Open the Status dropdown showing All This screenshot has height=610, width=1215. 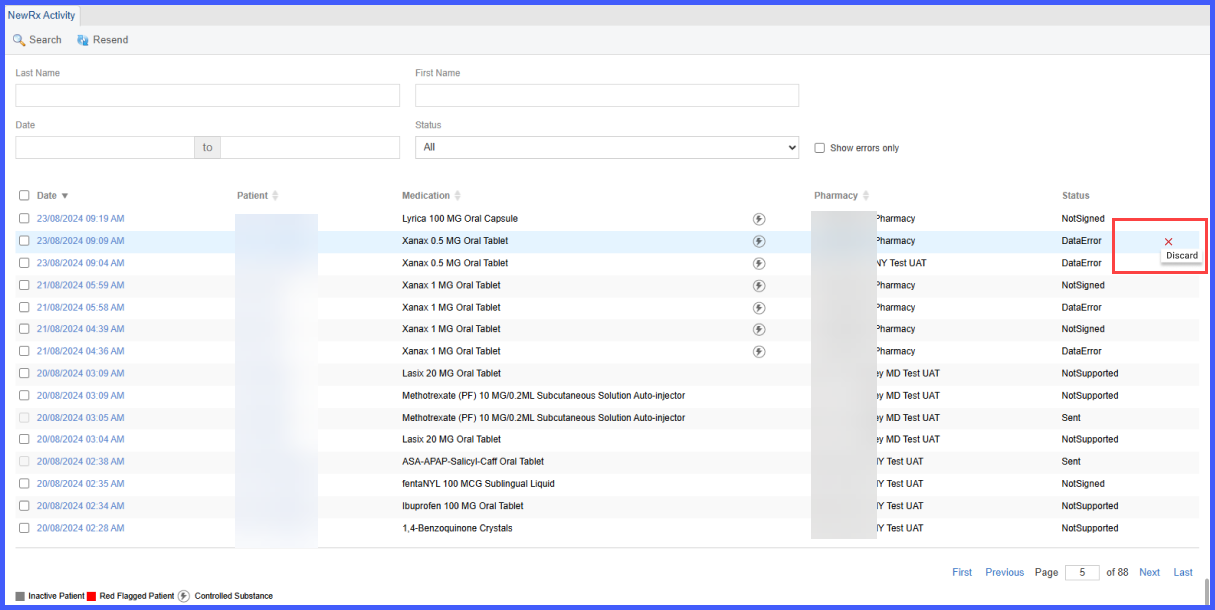tap(607, 147)
